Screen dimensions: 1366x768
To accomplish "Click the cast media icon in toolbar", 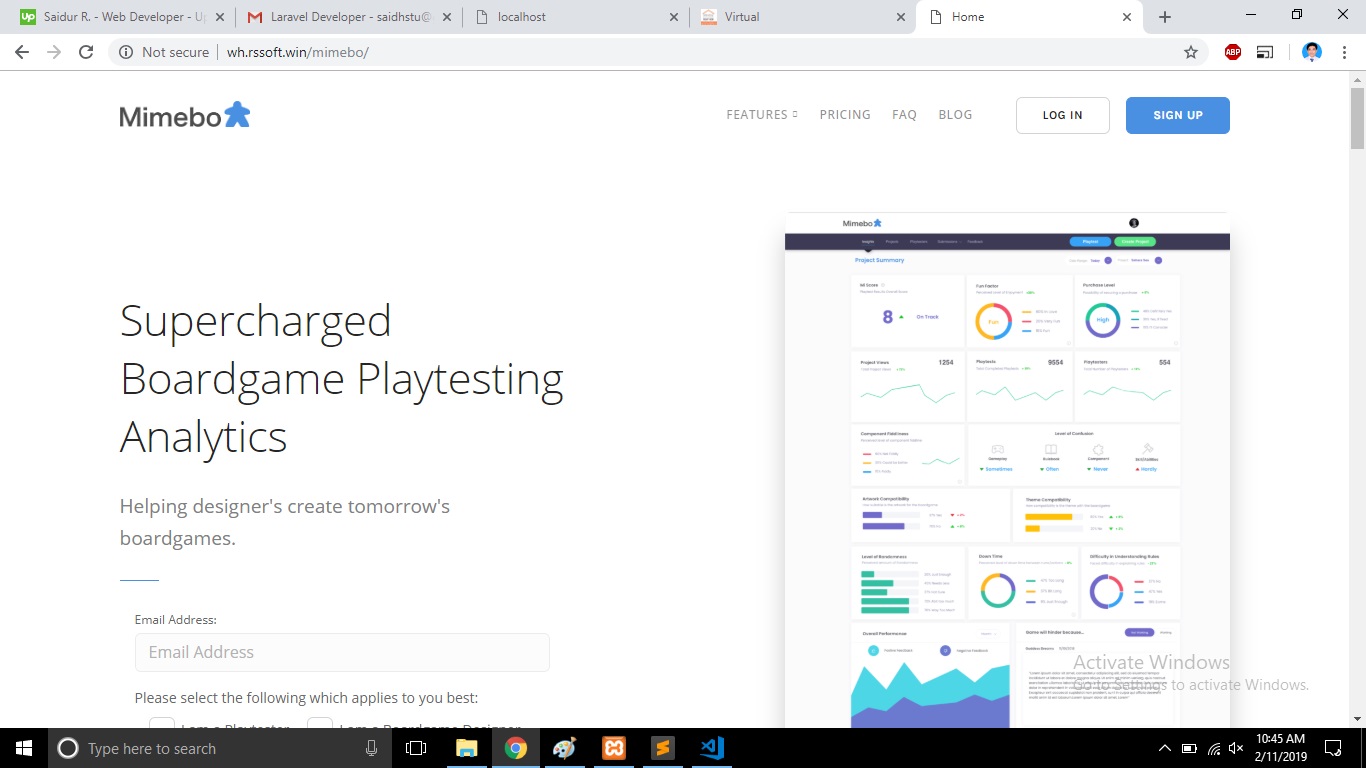I will point(1265,52).
